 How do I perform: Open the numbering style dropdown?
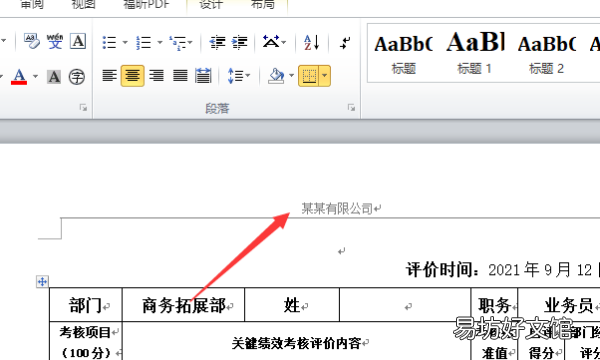pos(160,42)
